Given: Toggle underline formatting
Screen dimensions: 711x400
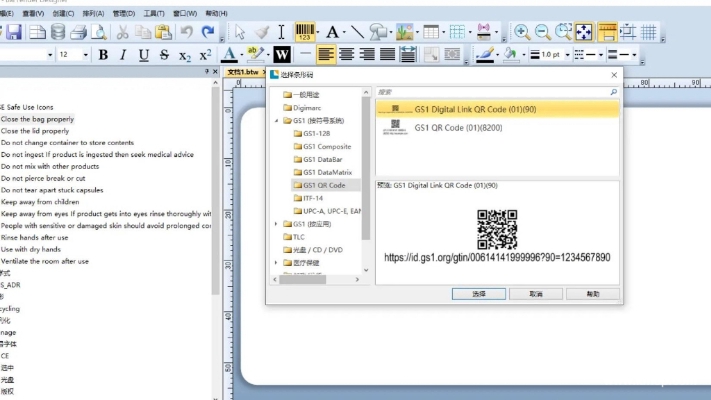Looking at the screenshot, I should [x=144, y=54].
